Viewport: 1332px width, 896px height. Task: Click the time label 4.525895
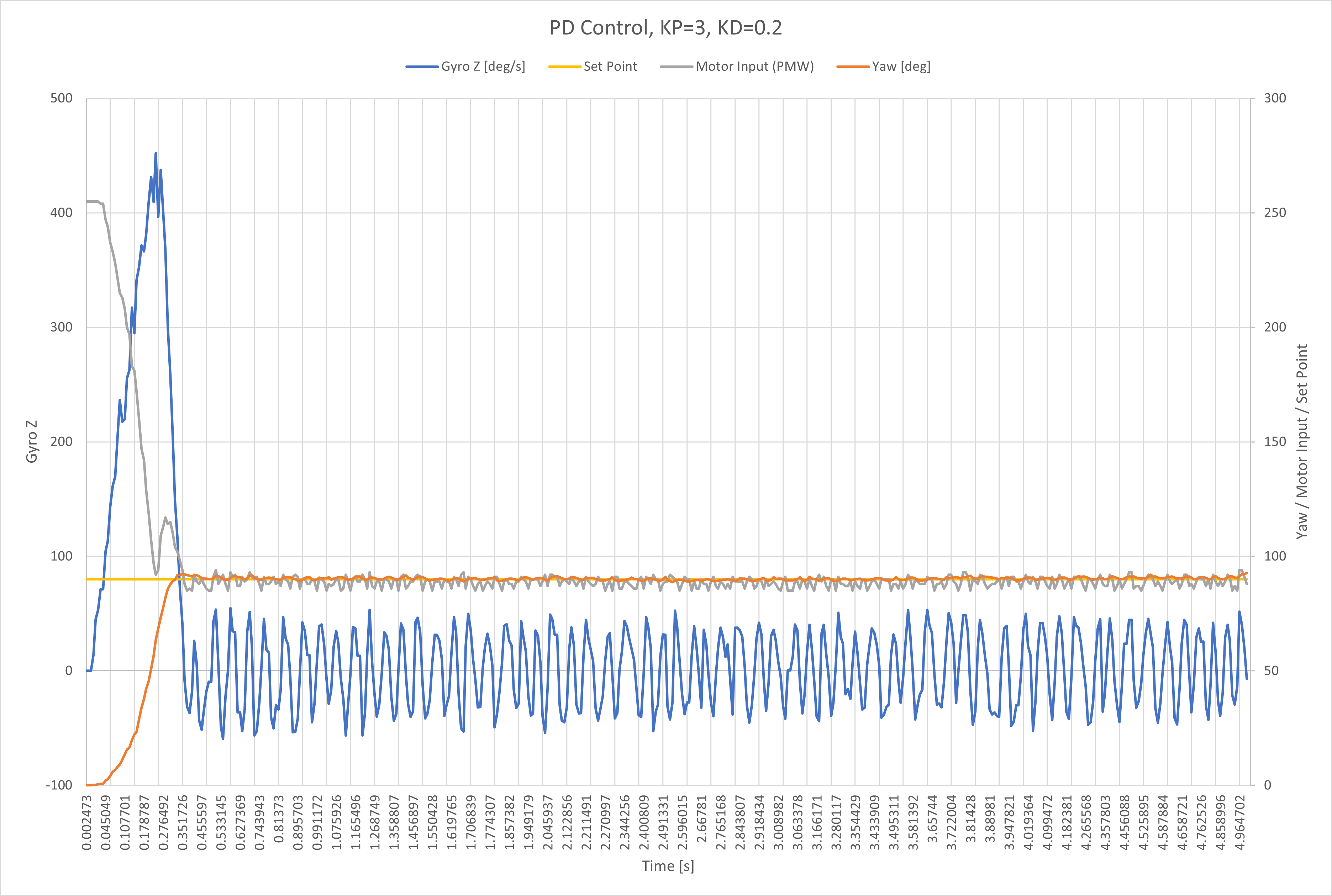pyautogui.click(x=1143, y=822)
